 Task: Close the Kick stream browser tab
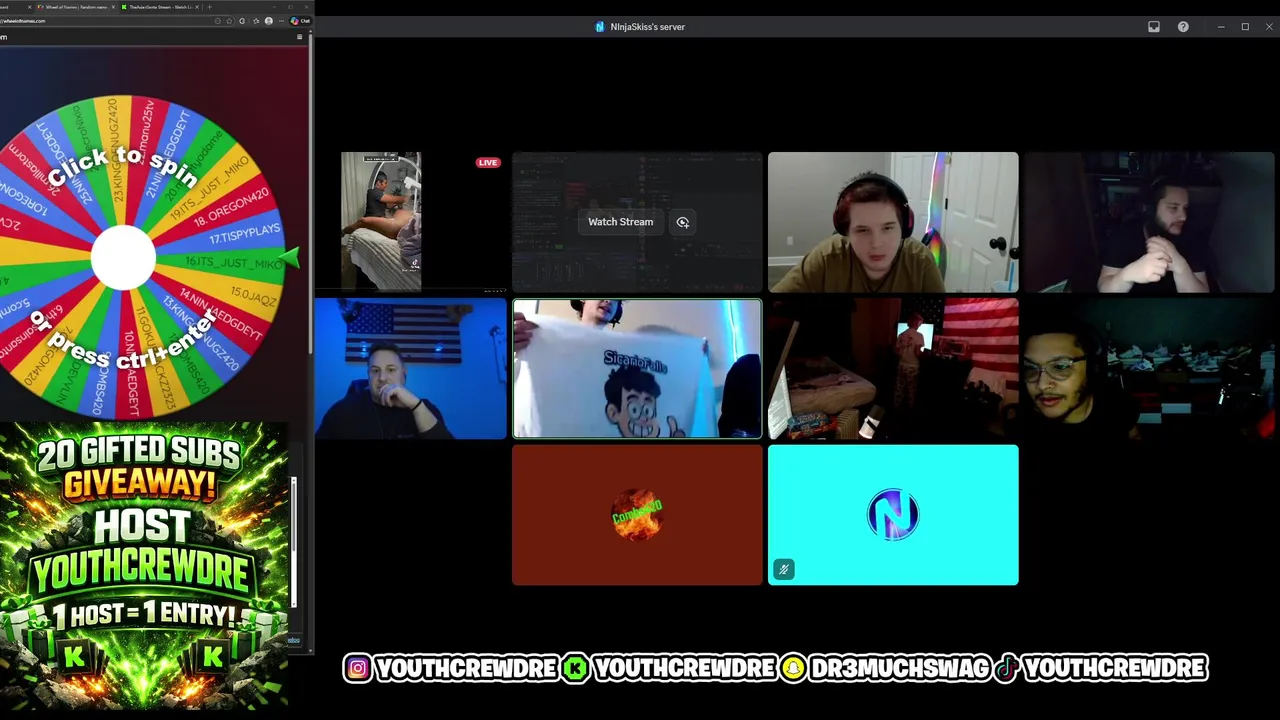(197, 7)
